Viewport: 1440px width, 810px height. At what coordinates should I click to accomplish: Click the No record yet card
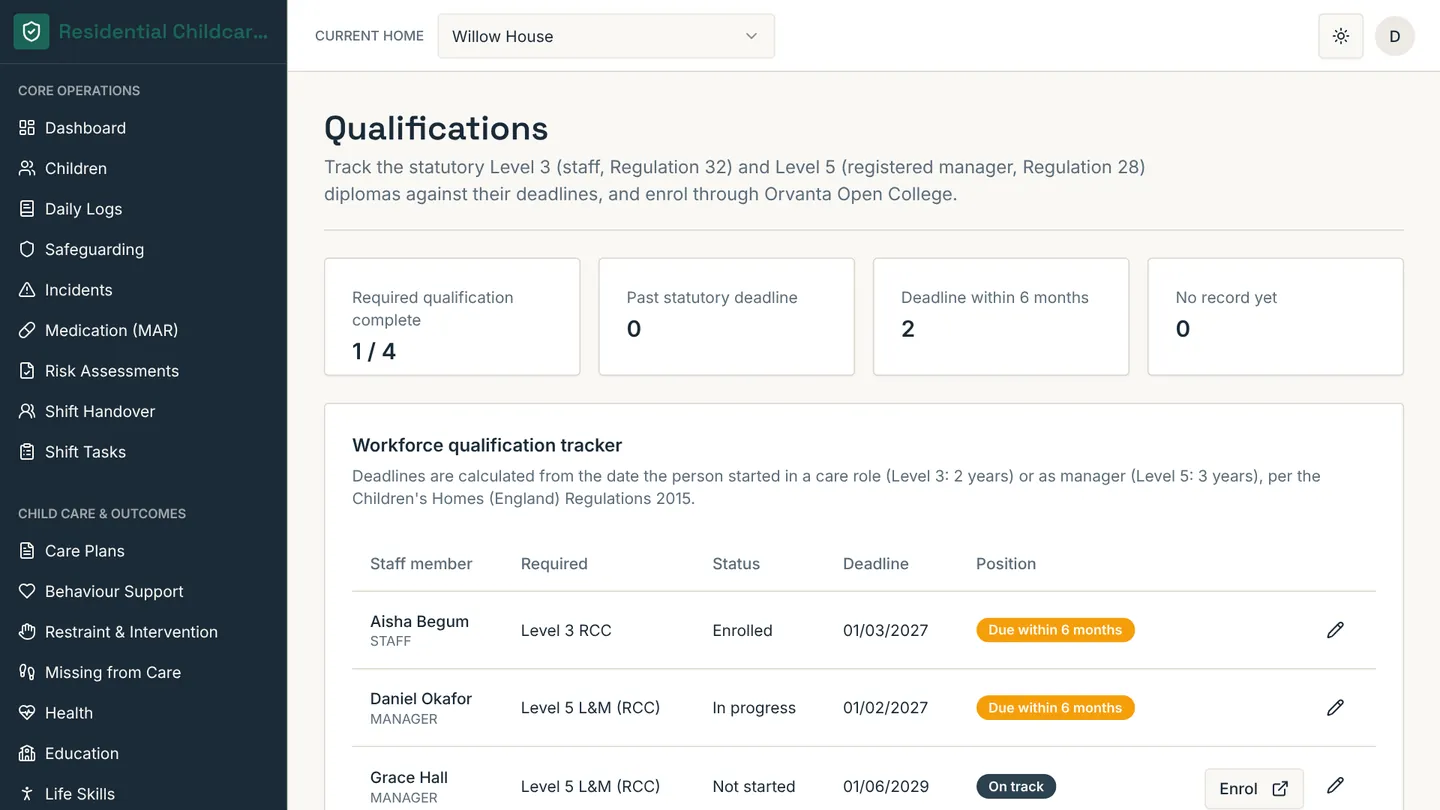click(1276, 317)
